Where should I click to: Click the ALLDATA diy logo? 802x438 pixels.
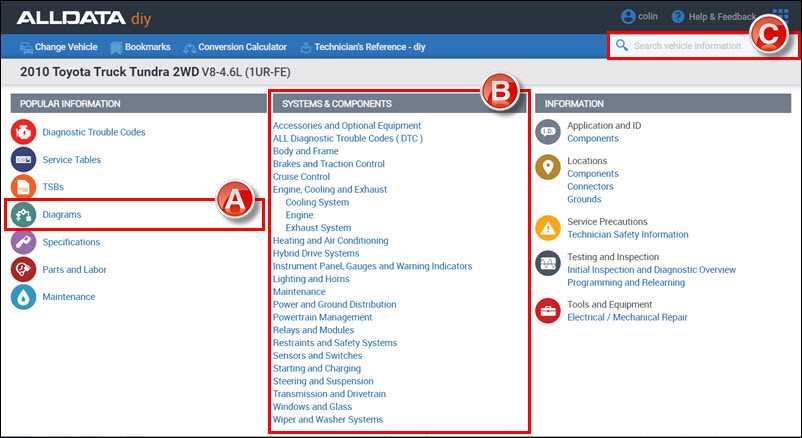tap(84, 18)
